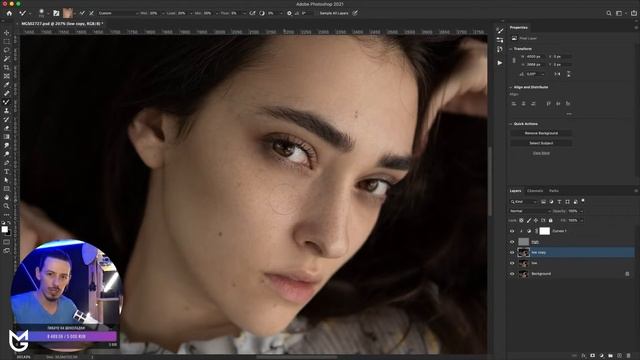The image size is (640, 360).
Task: Open the Edit Toolbar ellipsis
Action: (7, 215)
